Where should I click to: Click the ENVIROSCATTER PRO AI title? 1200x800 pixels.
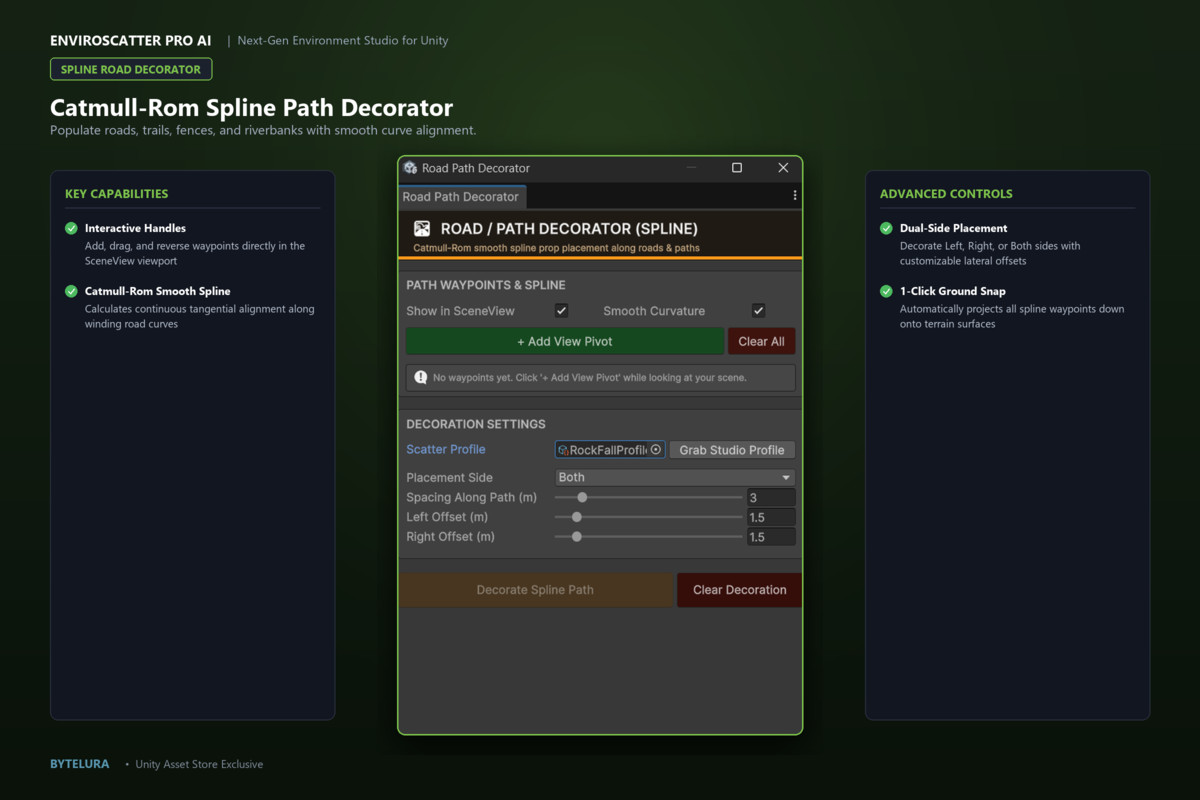click(133, 41)
